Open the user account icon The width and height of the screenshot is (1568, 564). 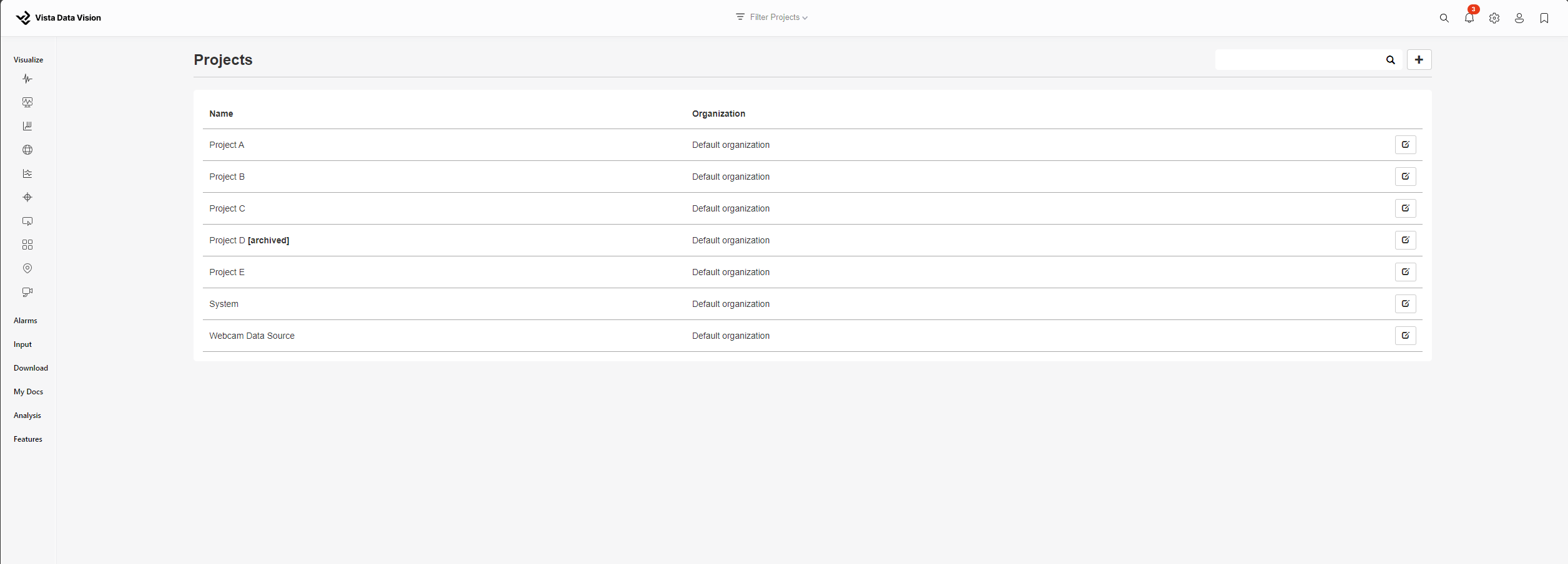click(1519, 18)
